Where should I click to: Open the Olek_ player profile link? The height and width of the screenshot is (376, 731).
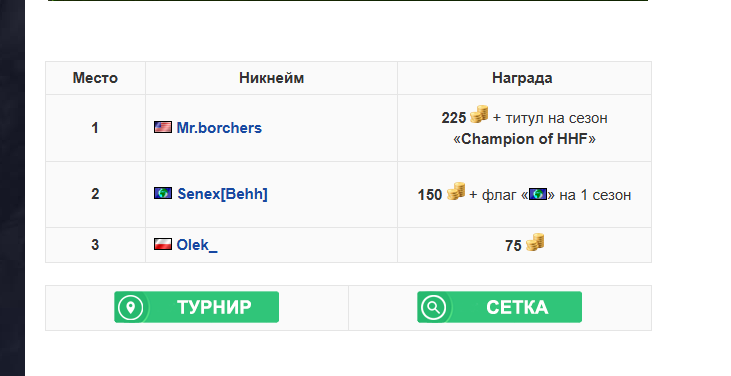tap(197, 245)
